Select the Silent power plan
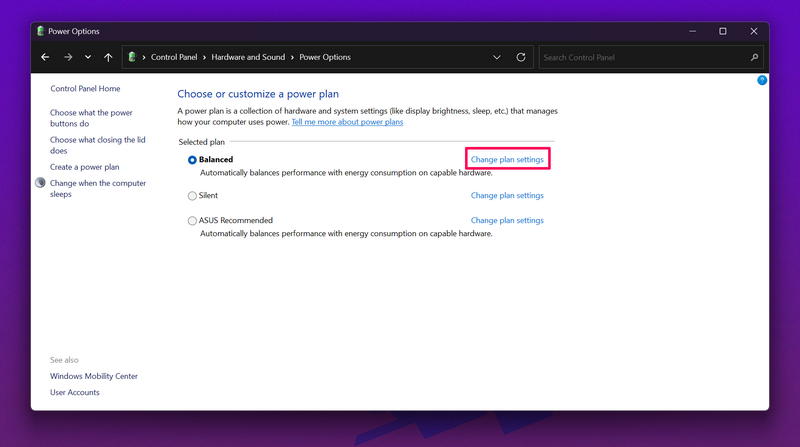Screen dimensions: 800x447 193,196
